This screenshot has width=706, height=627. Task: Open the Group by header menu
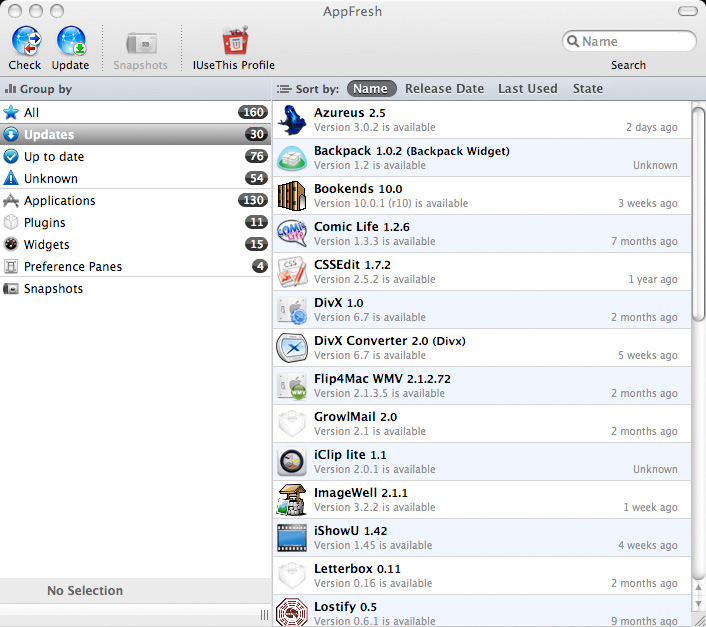click(38, 89)
